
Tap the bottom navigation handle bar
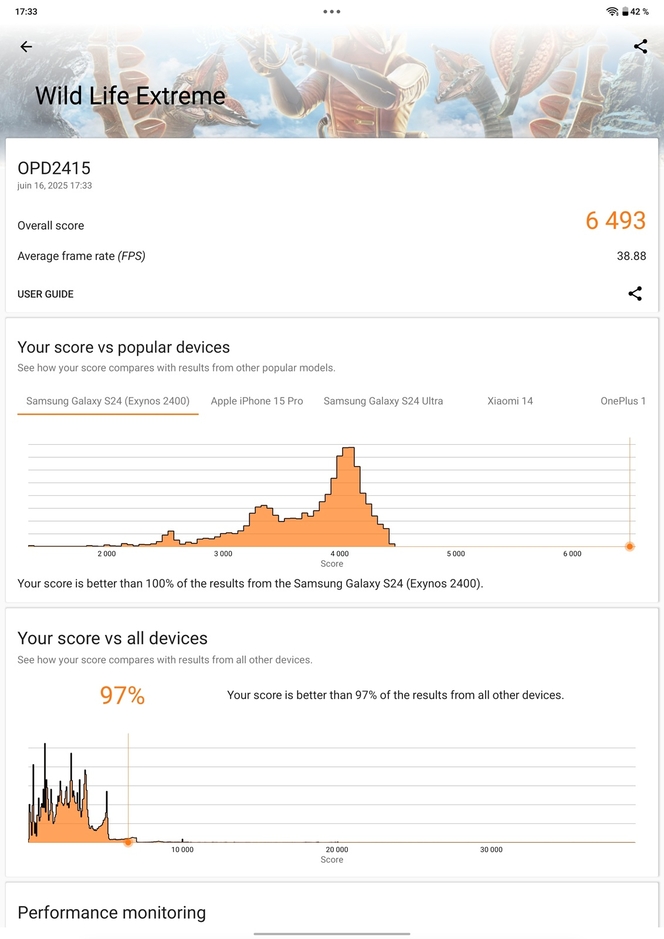click(x=331, y=934)
